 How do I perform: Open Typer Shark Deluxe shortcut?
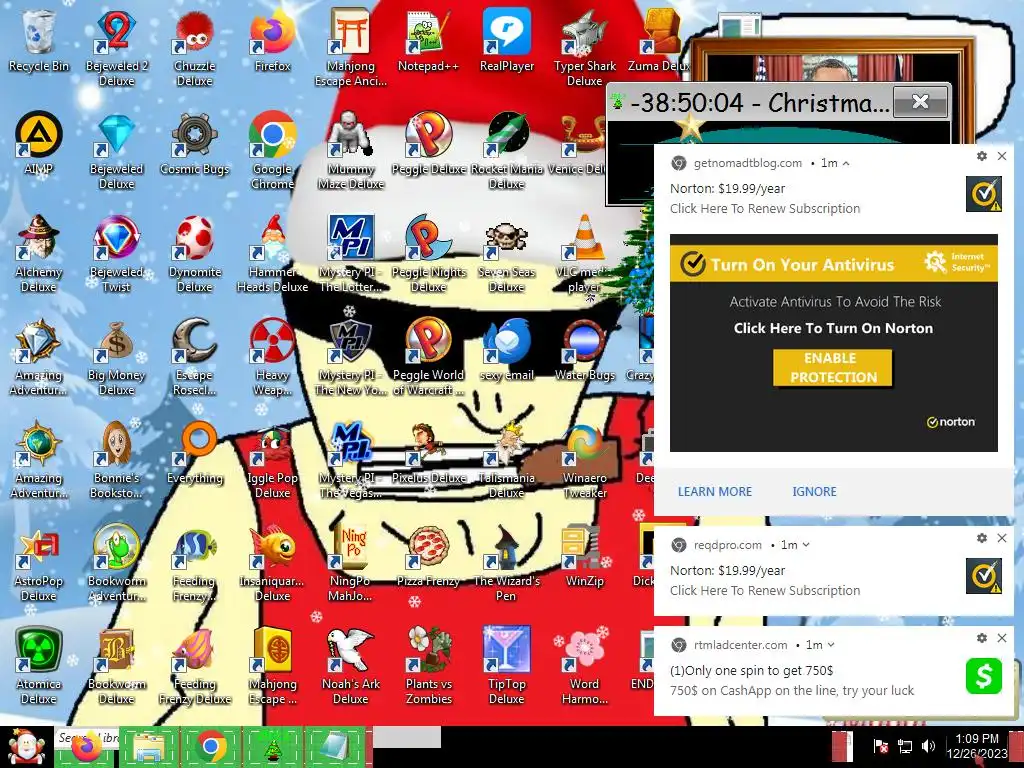point(584,48)
